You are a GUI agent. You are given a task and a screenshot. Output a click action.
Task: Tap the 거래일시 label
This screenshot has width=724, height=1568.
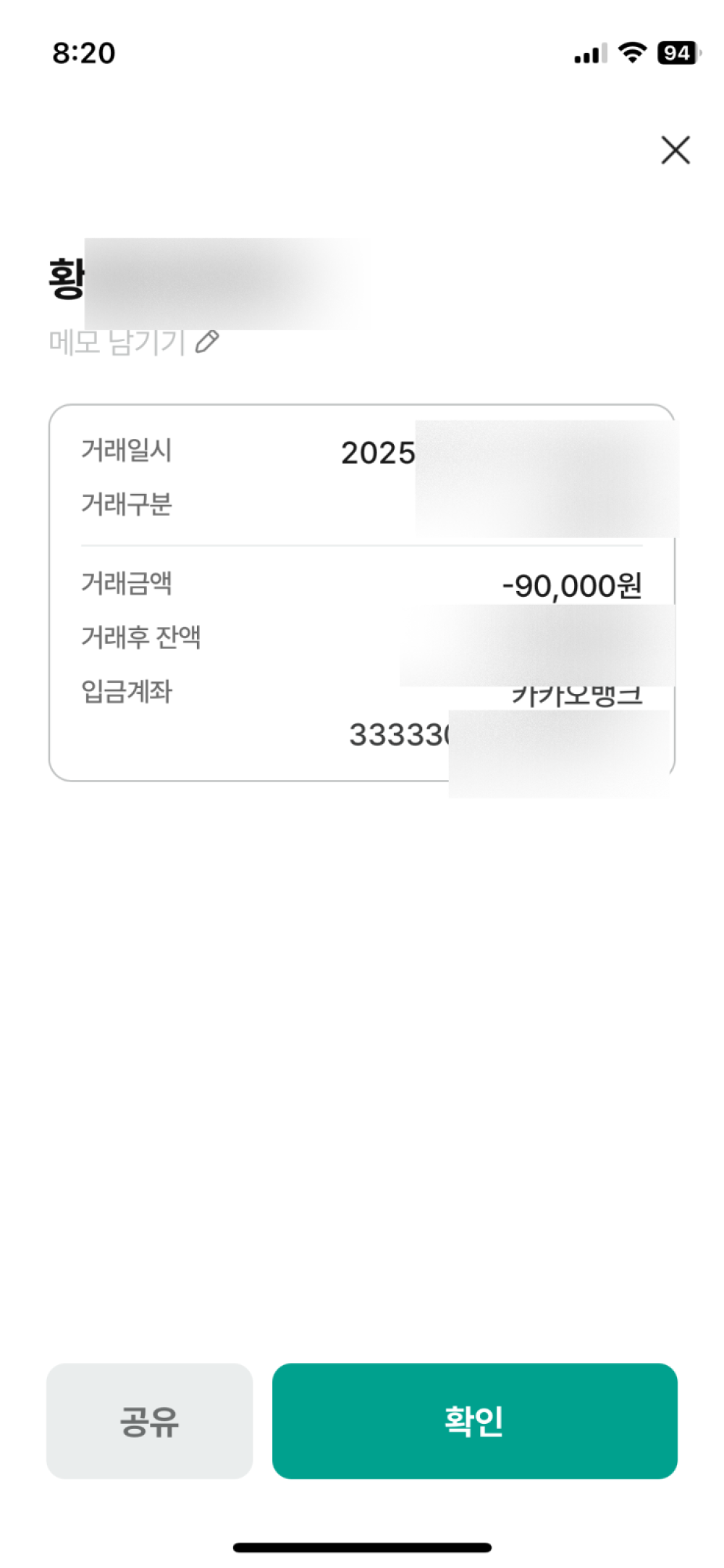pos(126,450)
